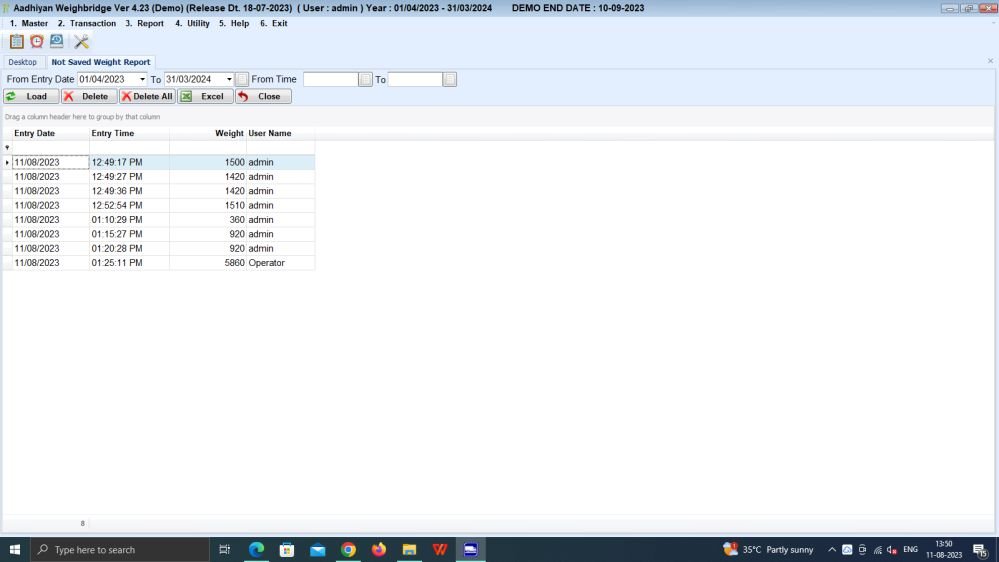Click the Weight column header
The width and height of the screenshot is (999, 562).
[x=229, y=133]
